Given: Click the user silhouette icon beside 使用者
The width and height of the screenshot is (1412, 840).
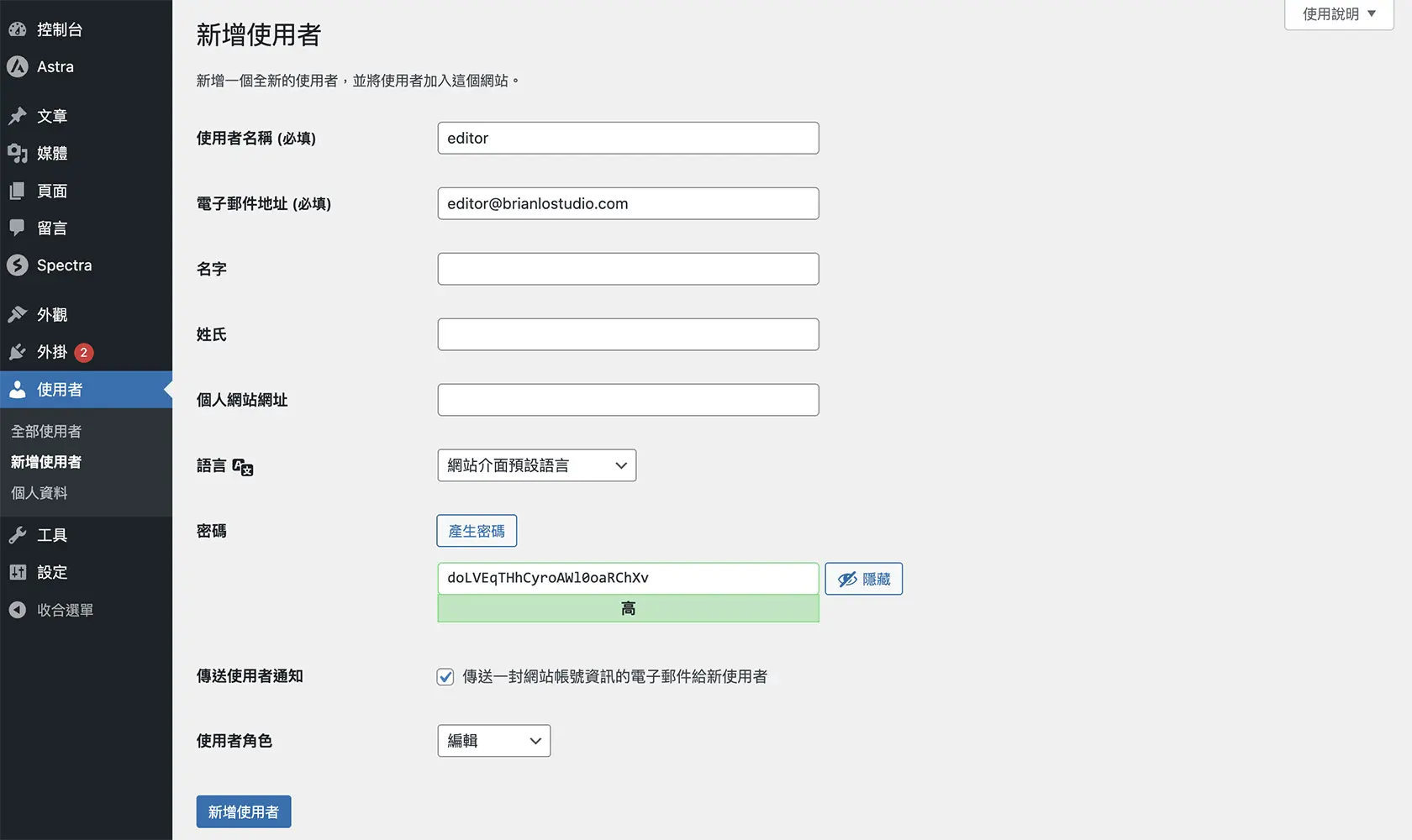Looking at the screenshot, I should click(x=18, y=390).
